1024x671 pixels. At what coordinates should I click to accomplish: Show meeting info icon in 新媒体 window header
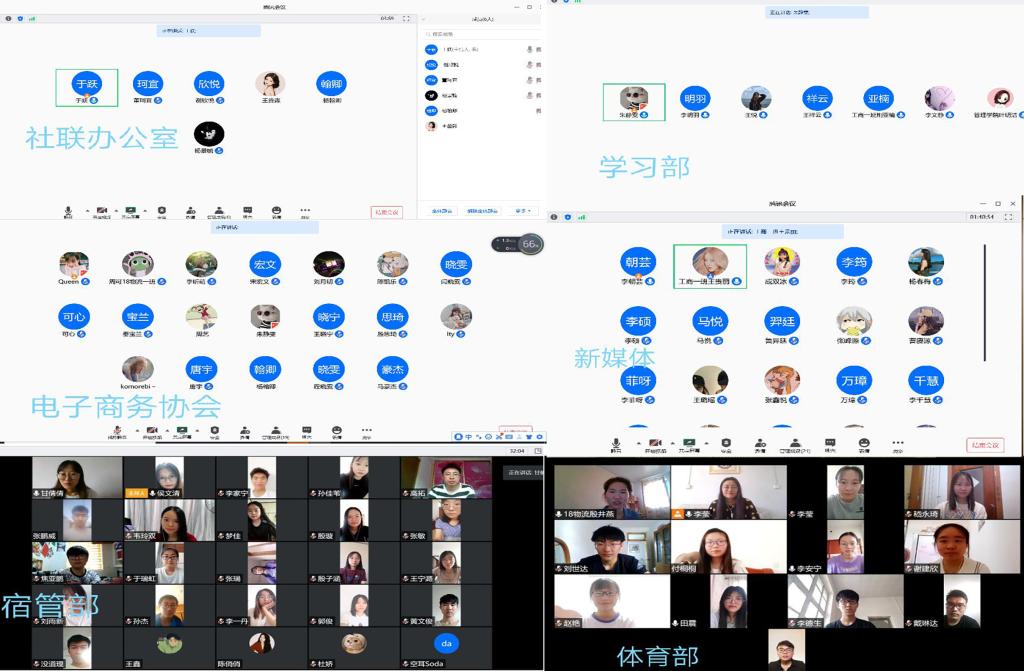pos(554,216)
